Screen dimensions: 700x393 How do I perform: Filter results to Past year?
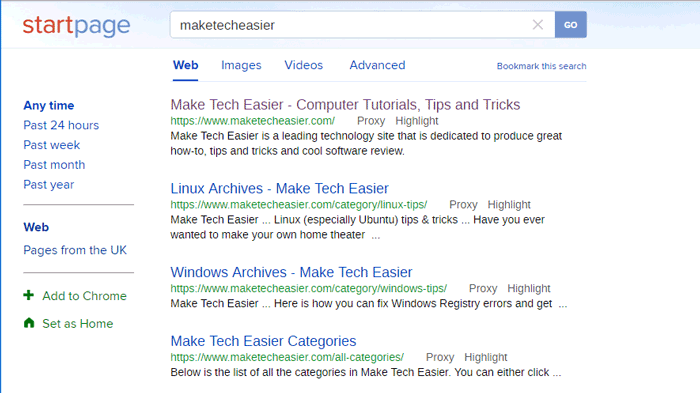49,184
